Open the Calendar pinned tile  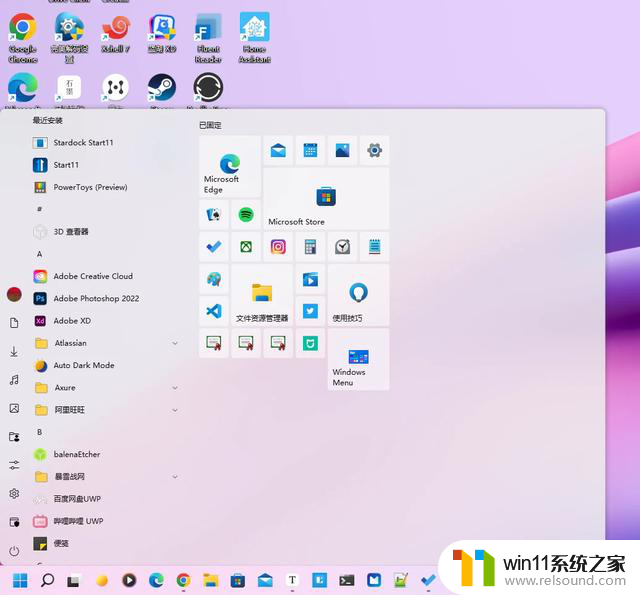[x=310, y=151]
